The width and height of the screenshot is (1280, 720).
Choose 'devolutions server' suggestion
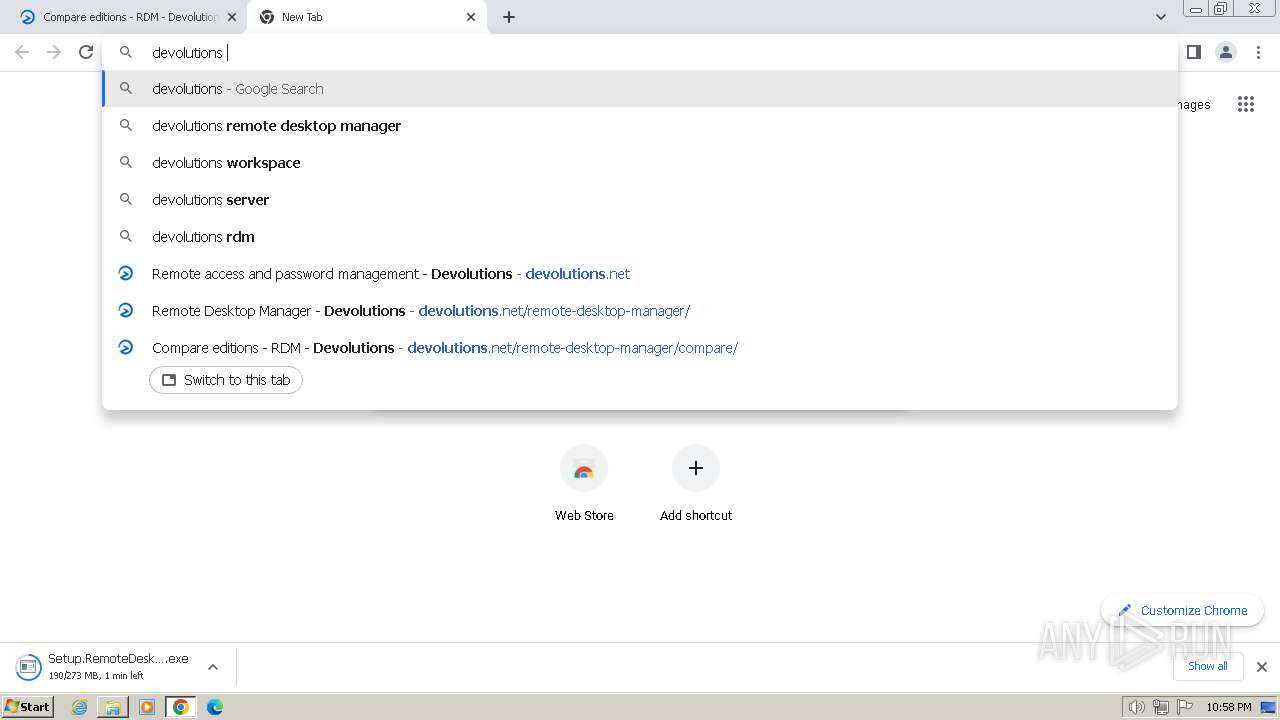(640, 200)
